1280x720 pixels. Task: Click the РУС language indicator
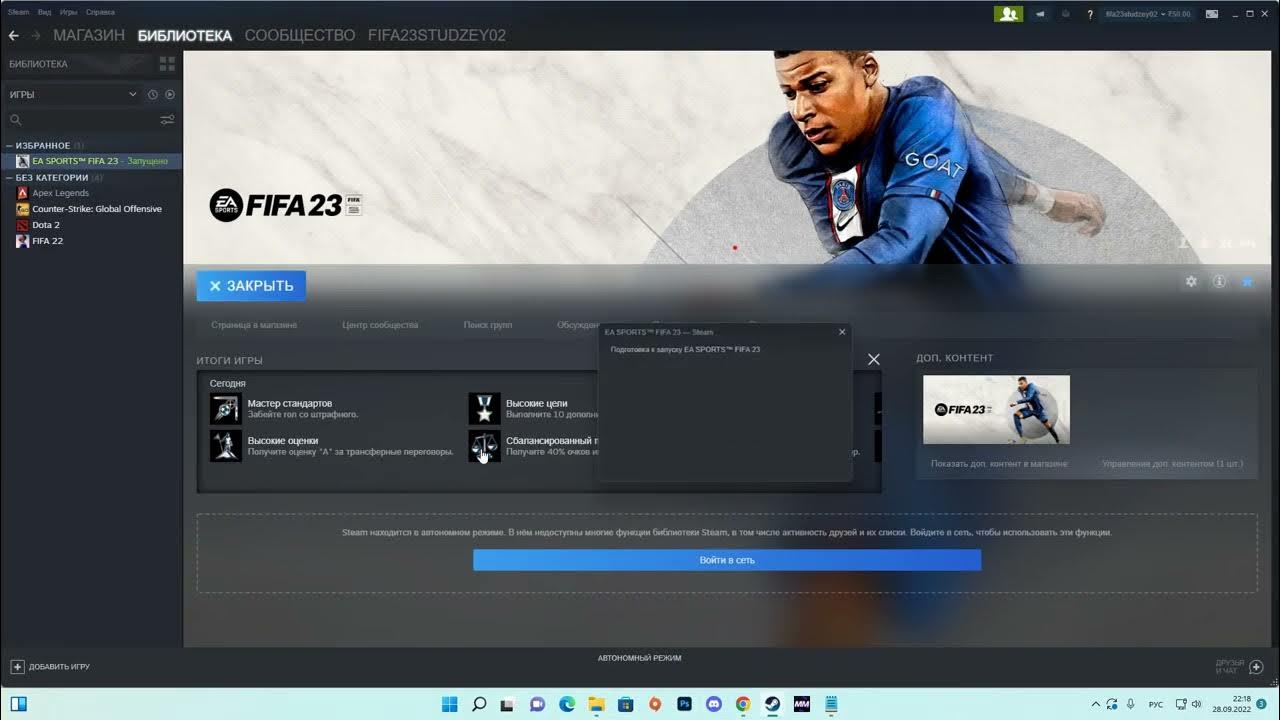click(1156, 704)
